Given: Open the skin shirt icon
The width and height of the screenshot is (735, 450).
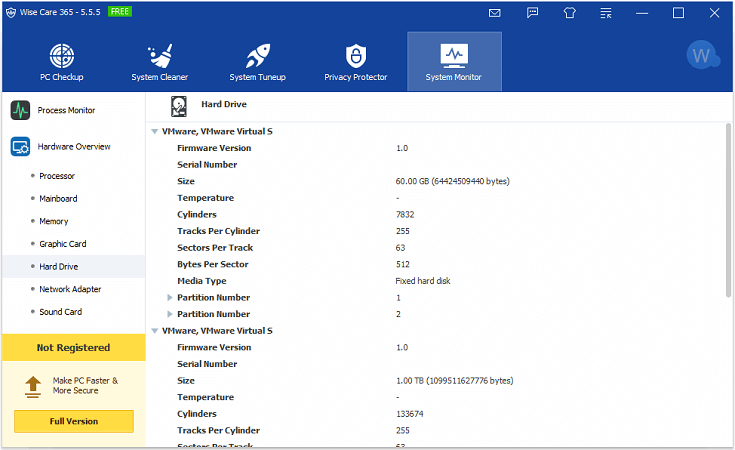Looking at the screenshot, I should 570,13.
